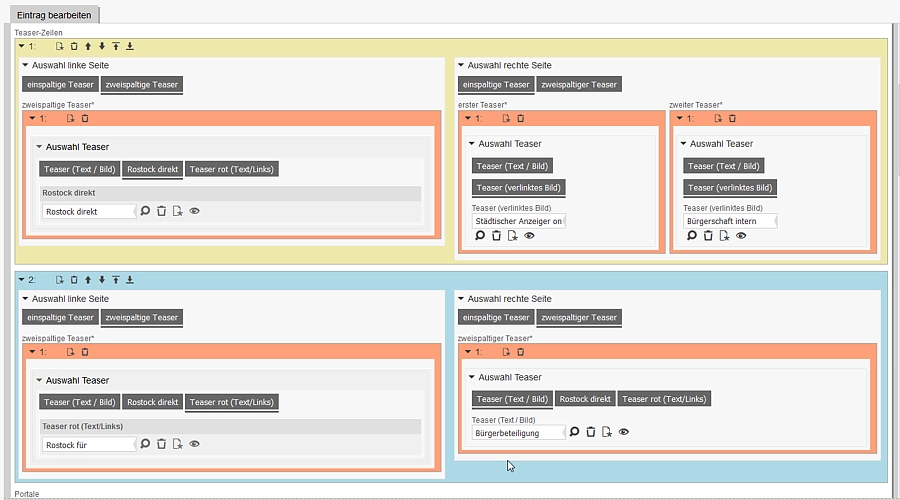
Task: Trash icon next to Bürgerbeteiligung field
Action: pyautogui.click(x=591, y=432)
